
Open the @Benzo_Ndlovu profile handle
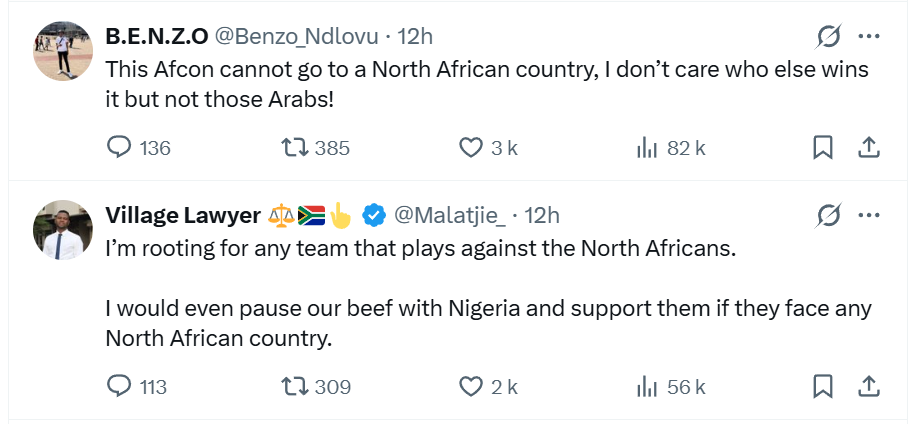tap(296, 37)
